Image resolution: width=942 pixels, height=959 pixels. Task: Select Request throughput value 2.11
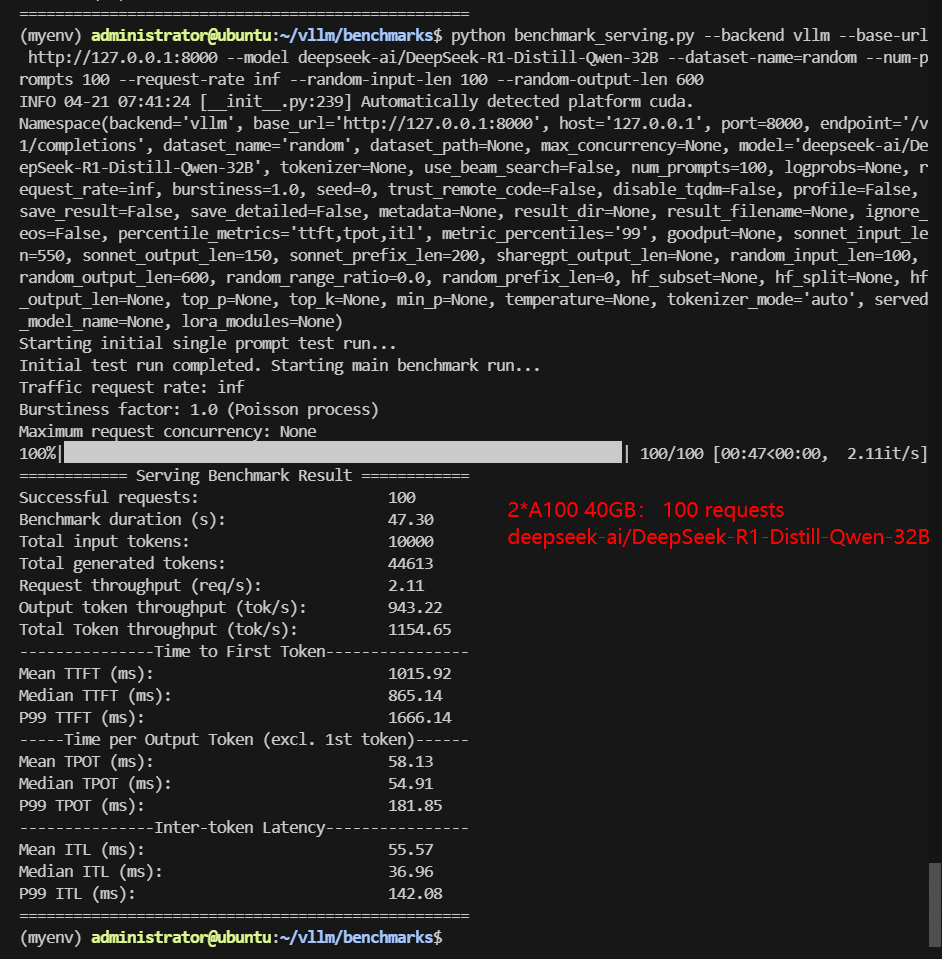click(406, 585)
